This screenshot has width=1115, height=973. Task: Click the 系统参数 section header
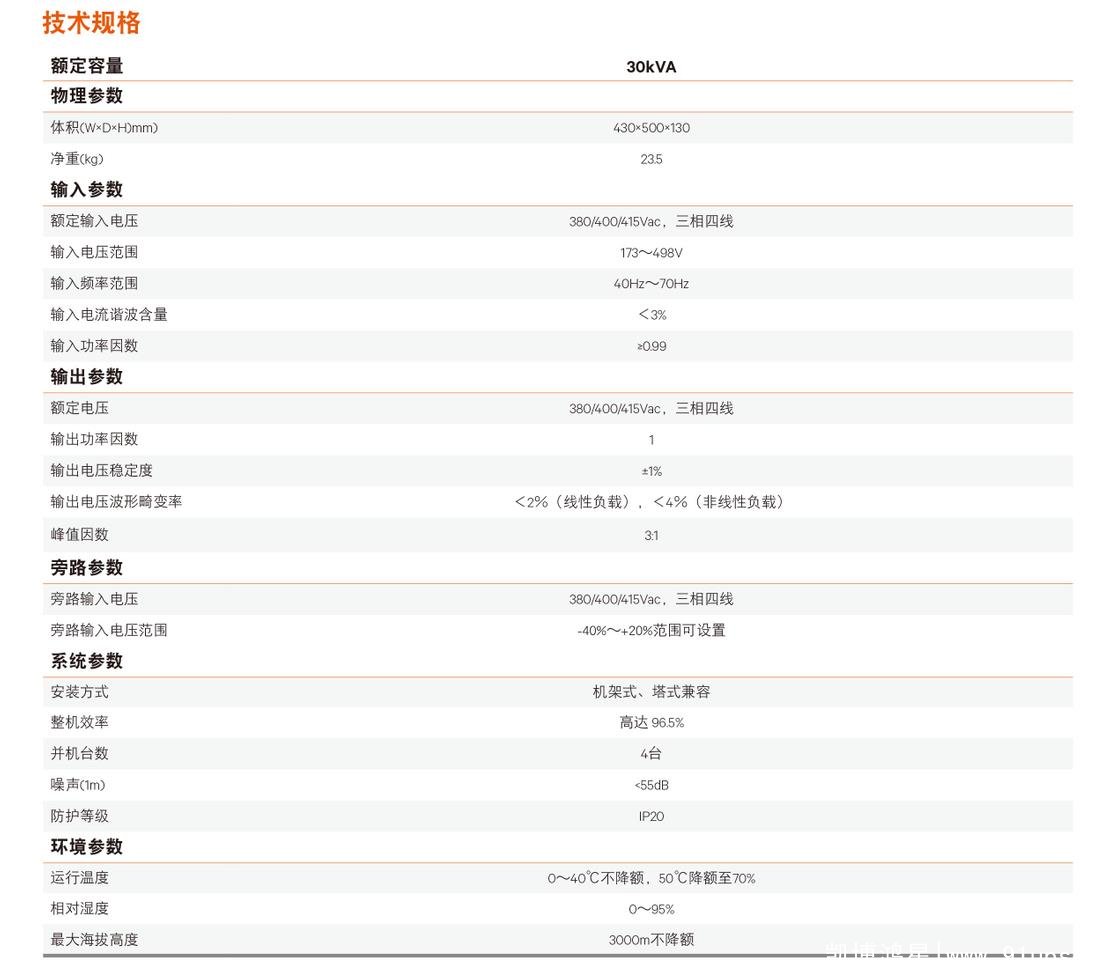pyautogui.click(x=87, y=661)
